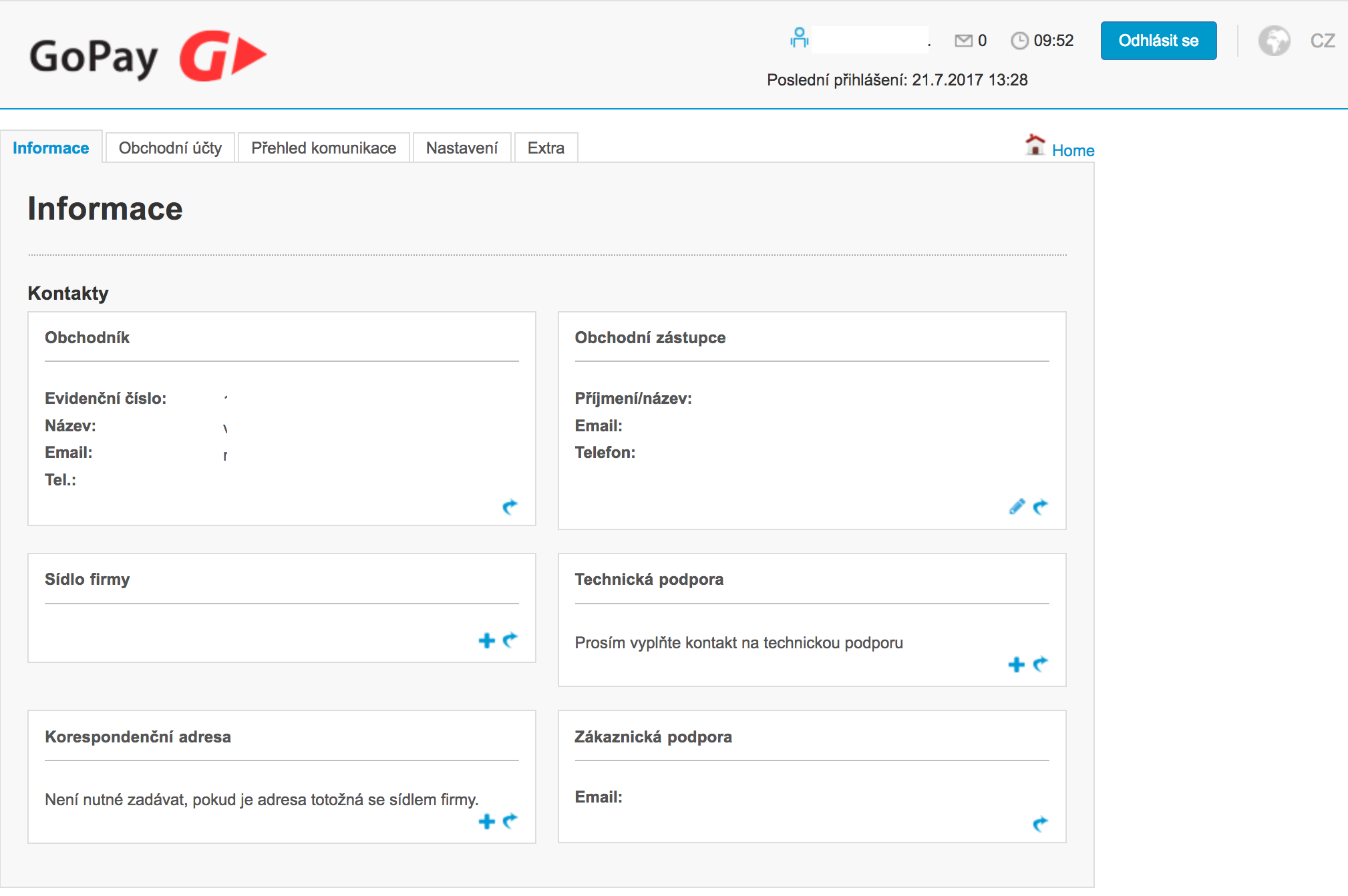This screenshot has height=896, width=1348.
Task: Click the 09:52 session time
Action: 1053,41
